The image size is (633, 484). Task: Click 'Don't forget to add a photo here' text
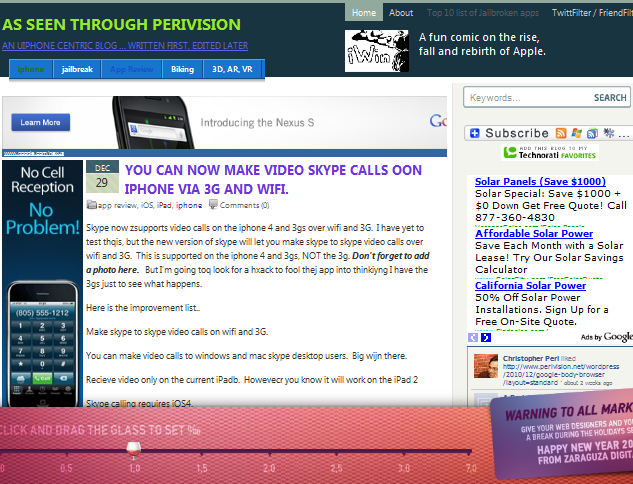[x=258, y=263]
